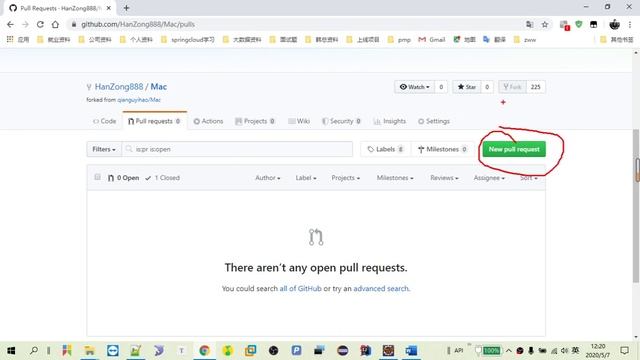640x360 pixels.
Task: Open Word from the taskbar
Action: (x=411, y=350)
